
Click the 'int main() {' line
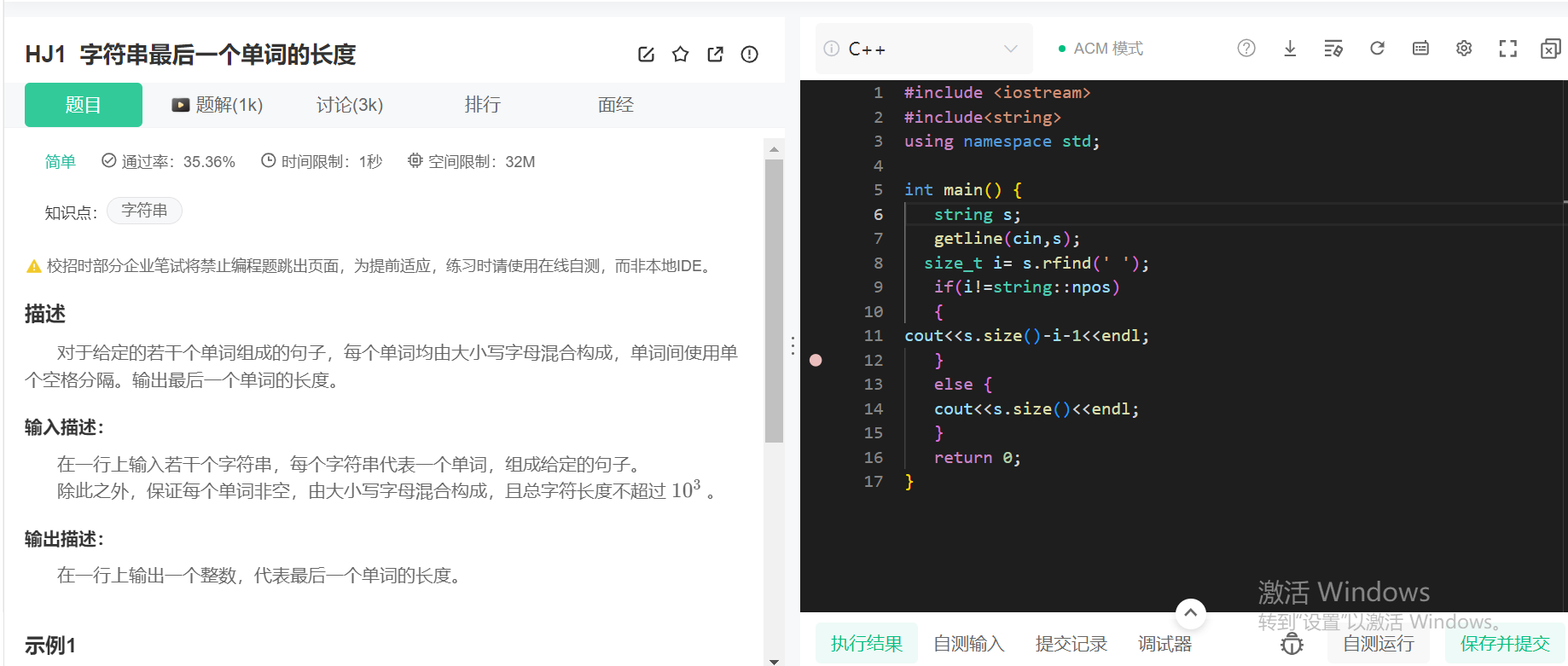[x=962, y=190]
